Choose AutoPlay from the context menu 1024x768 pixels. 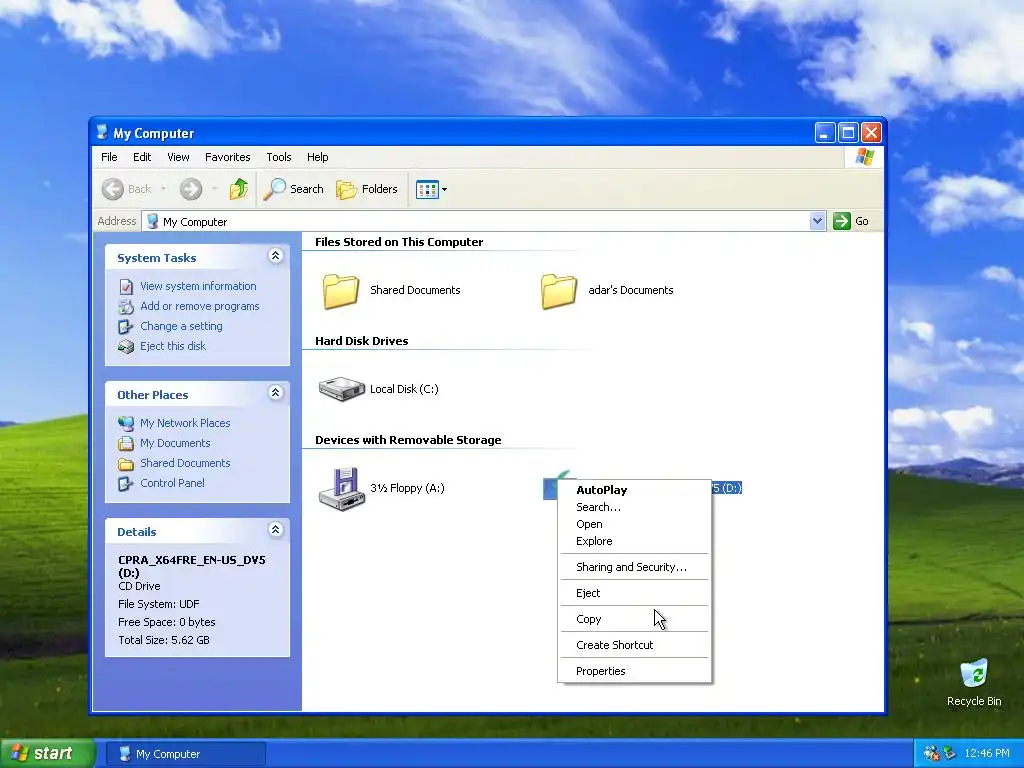click(x=634, y=490)
